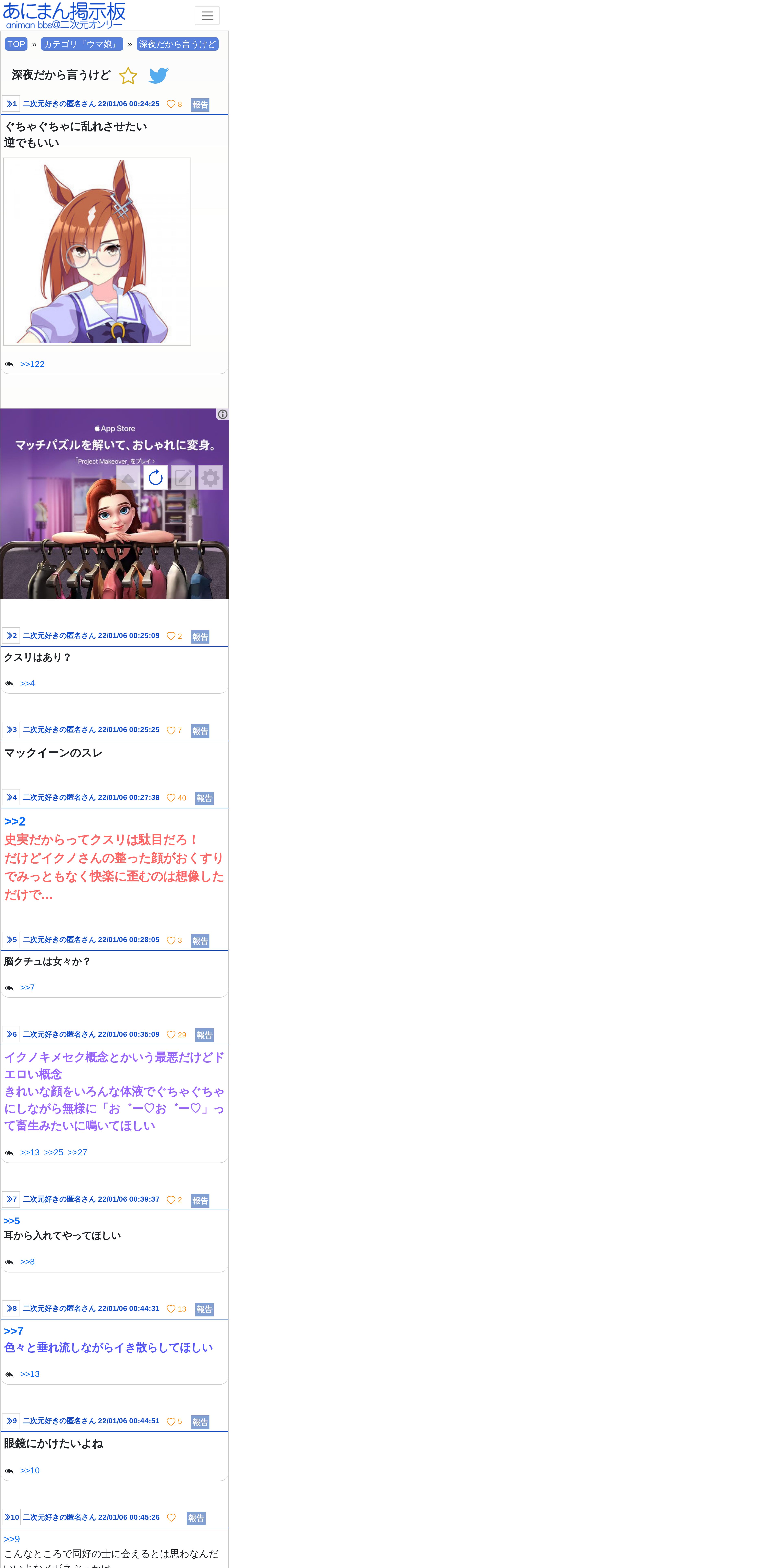The height and width of the screenshot is (1568, 784).
Task: Report post 9 with the 報告 button
Action: coord(200,1422)
